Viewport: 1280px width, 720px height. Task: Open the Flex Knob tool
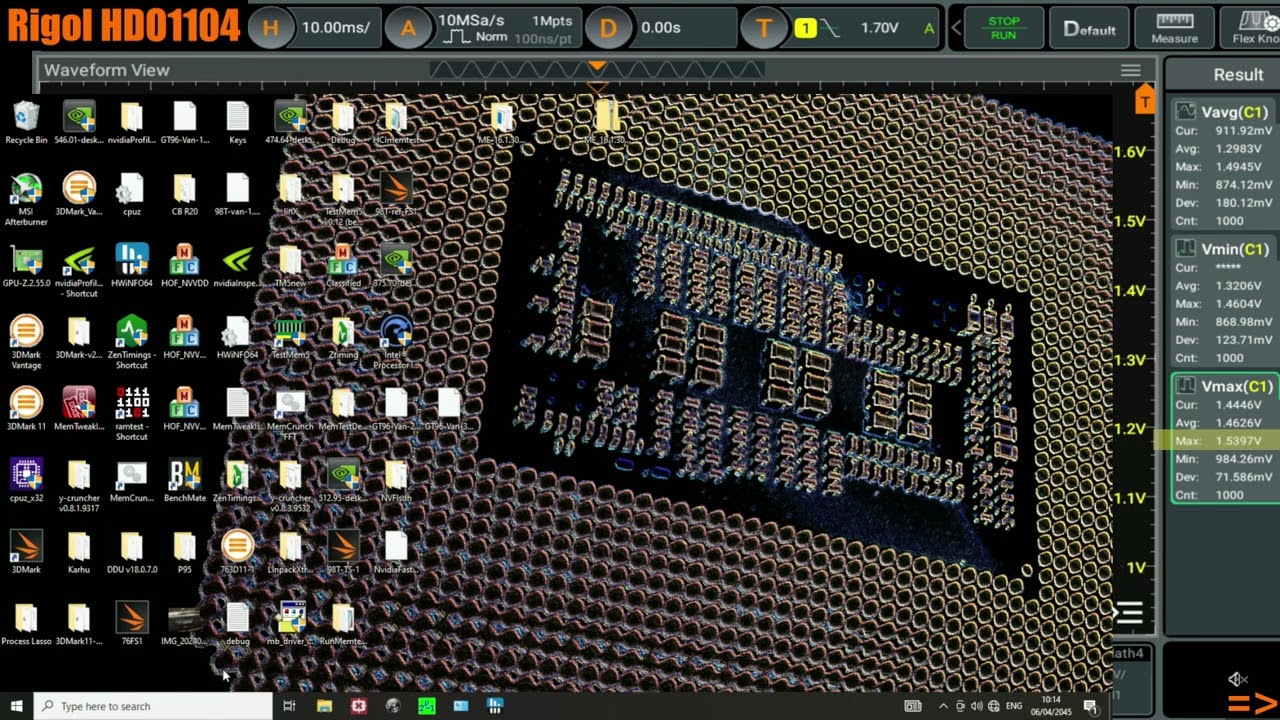point(1251,28)
